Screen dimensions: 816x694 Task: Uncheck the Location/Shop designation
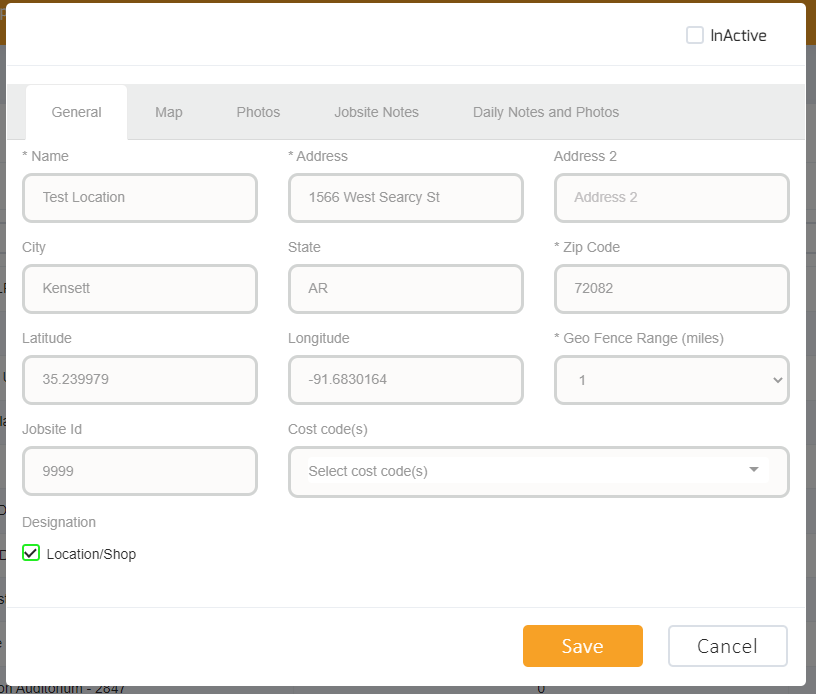pos(30,553)
